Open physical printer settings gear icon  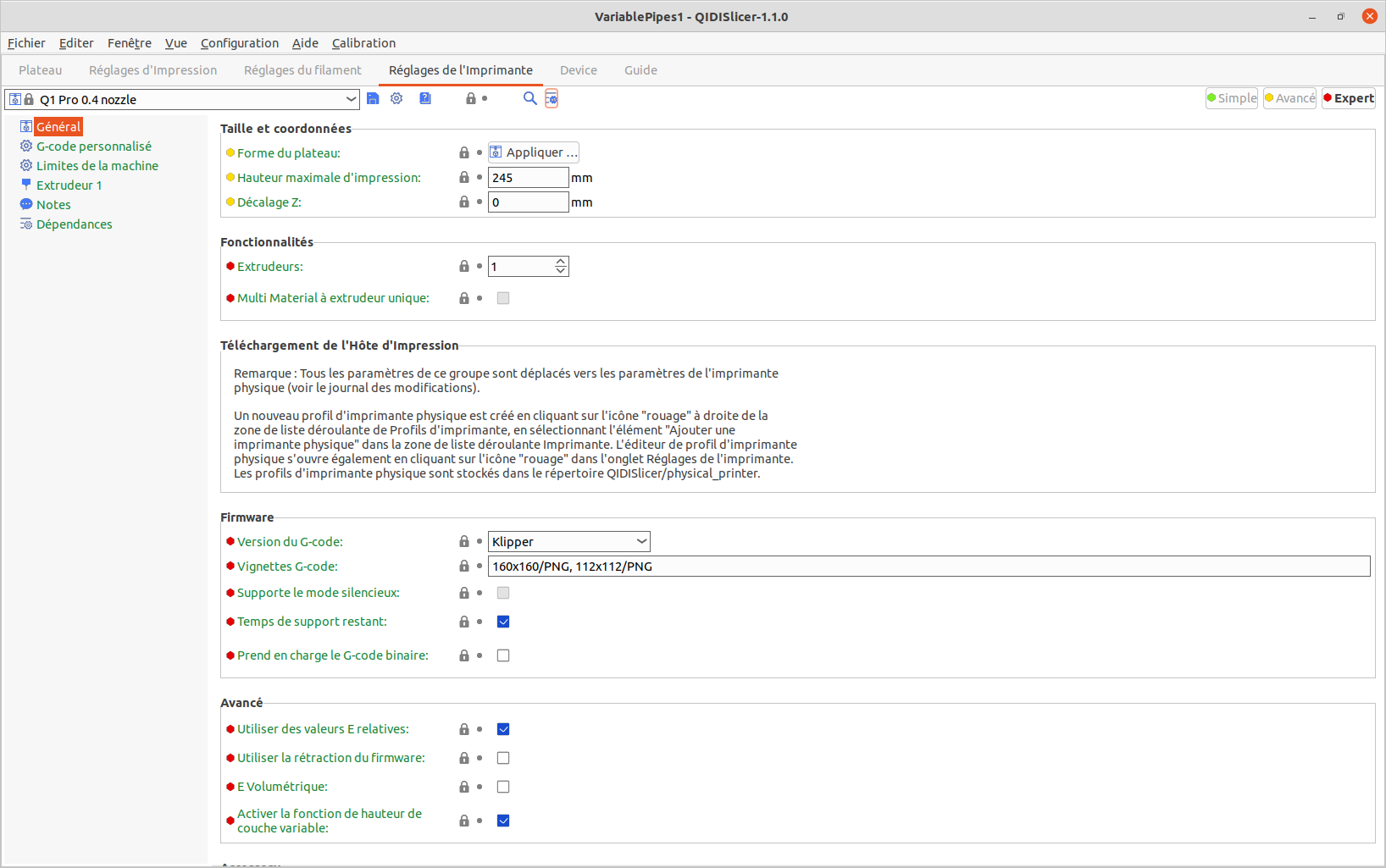[396, 99]
